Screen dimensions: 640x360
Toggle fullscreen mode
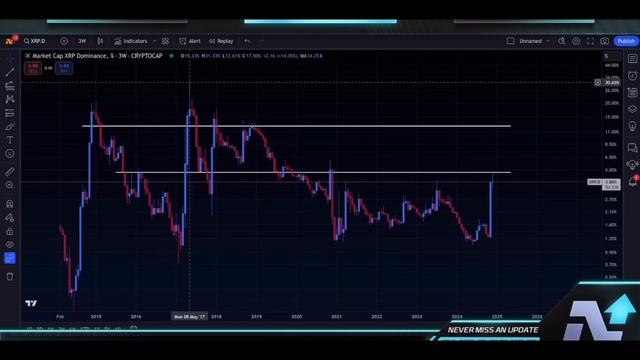click(590, 41)
